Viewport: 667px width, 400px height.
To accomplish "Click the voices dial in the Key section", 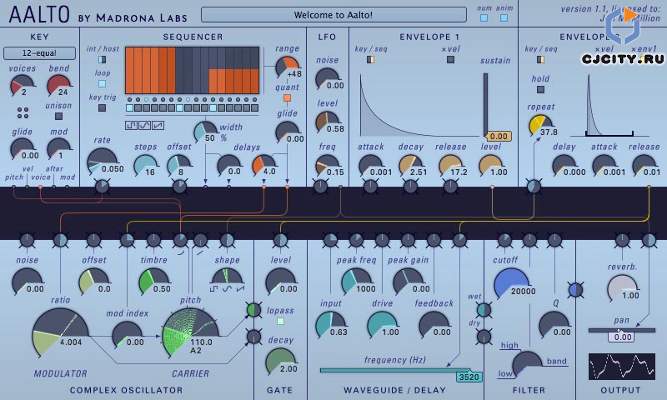I will 21,86.
